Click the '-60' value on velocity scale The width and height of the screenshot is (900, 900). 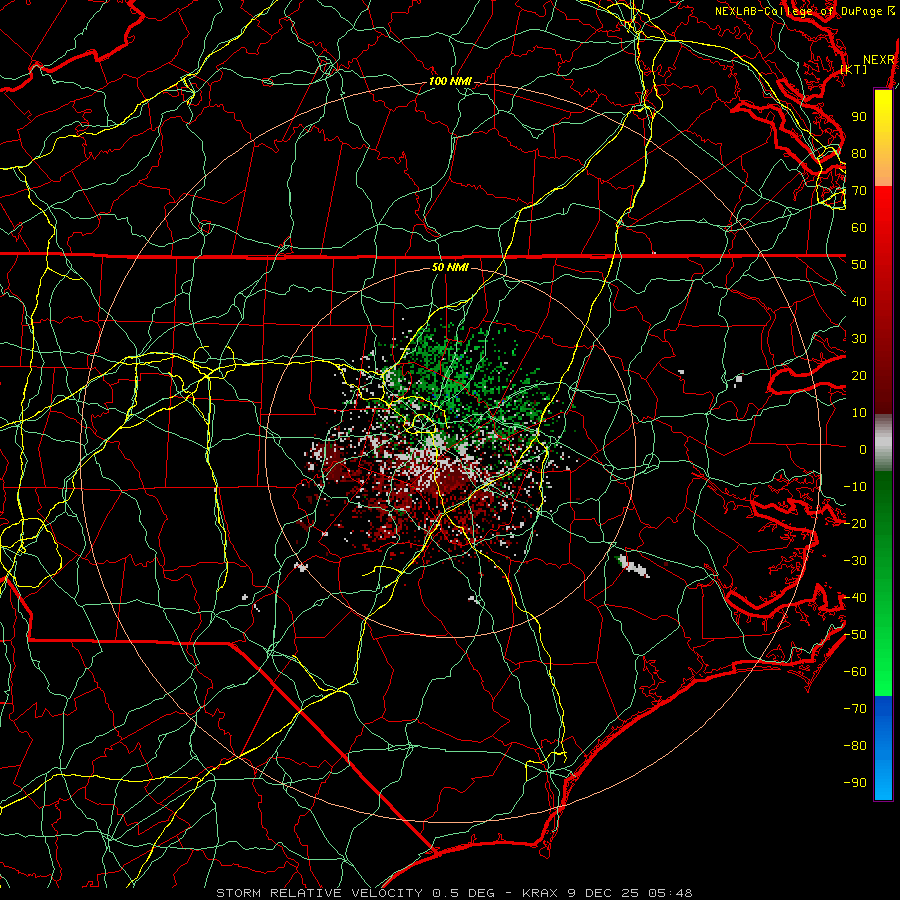(x=855, y=672)
